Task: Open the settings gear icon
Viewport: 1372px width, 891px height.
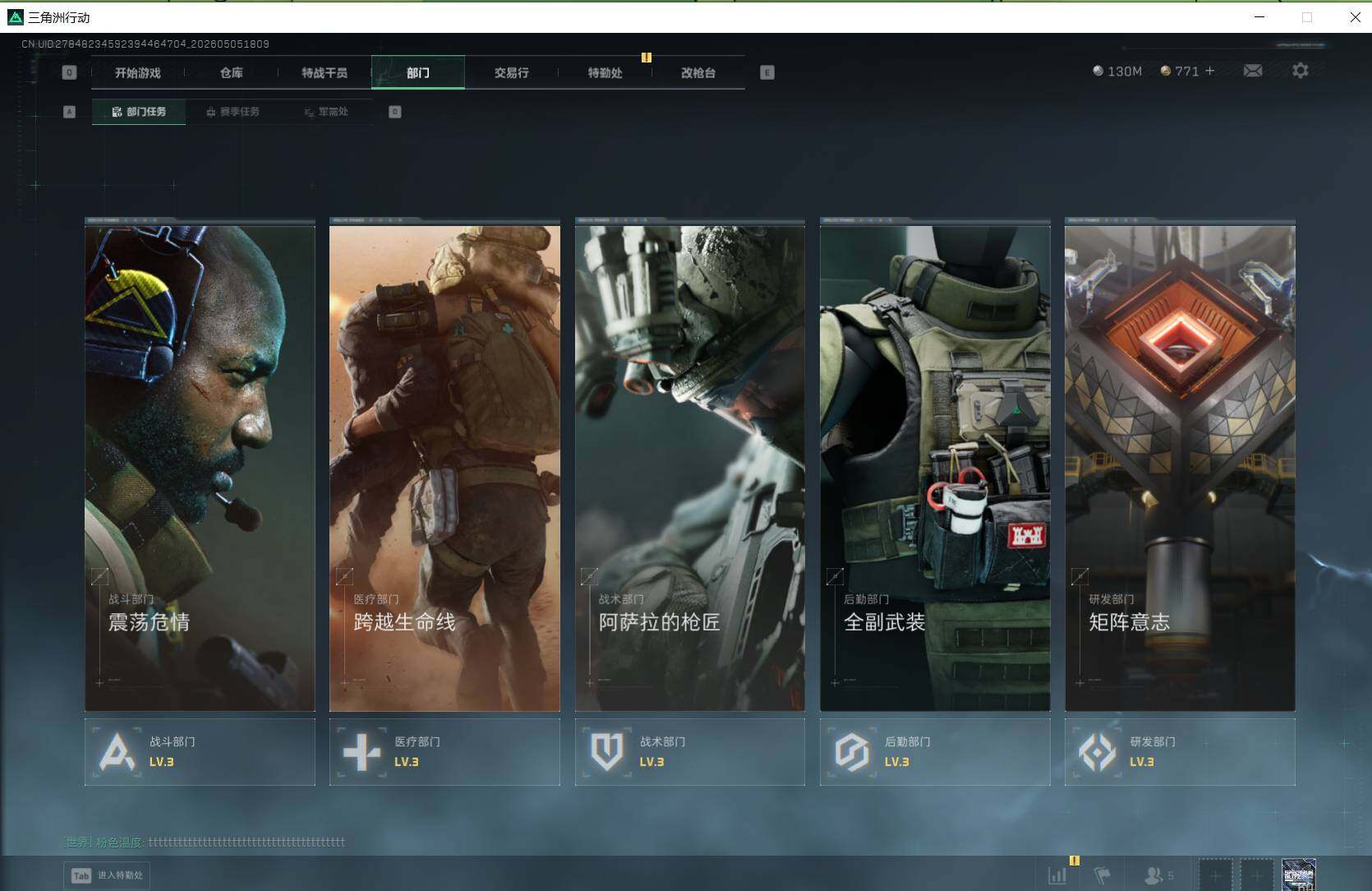Action: tap(1300, 71)
